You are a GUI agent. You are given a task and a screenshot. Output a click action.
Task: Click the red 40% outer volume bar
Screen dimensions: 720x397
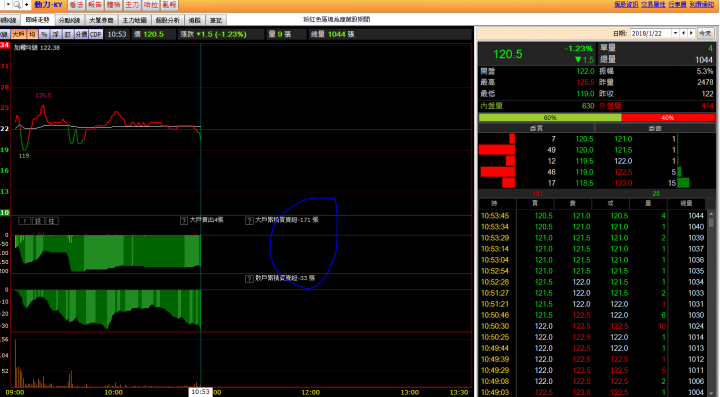point(668,117)
